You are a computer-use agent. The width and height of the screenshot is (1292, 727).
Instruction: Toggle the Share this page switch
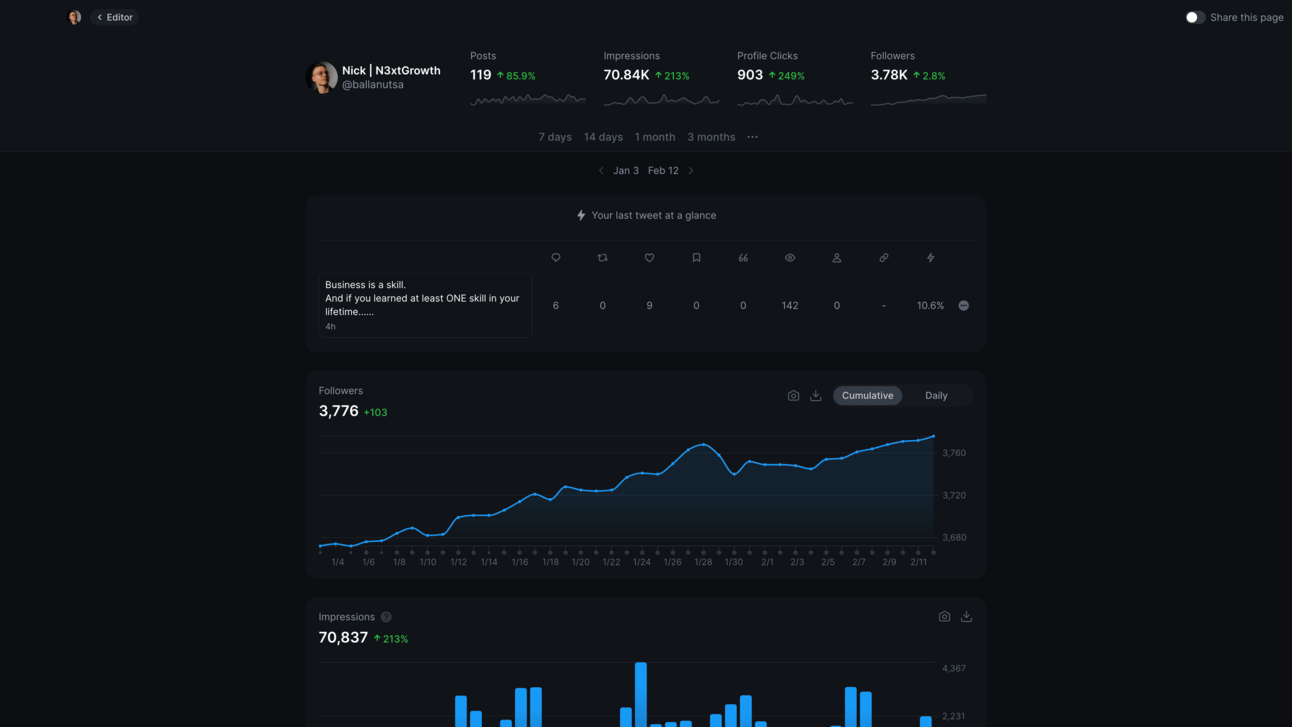click(x=1195, y=17)
